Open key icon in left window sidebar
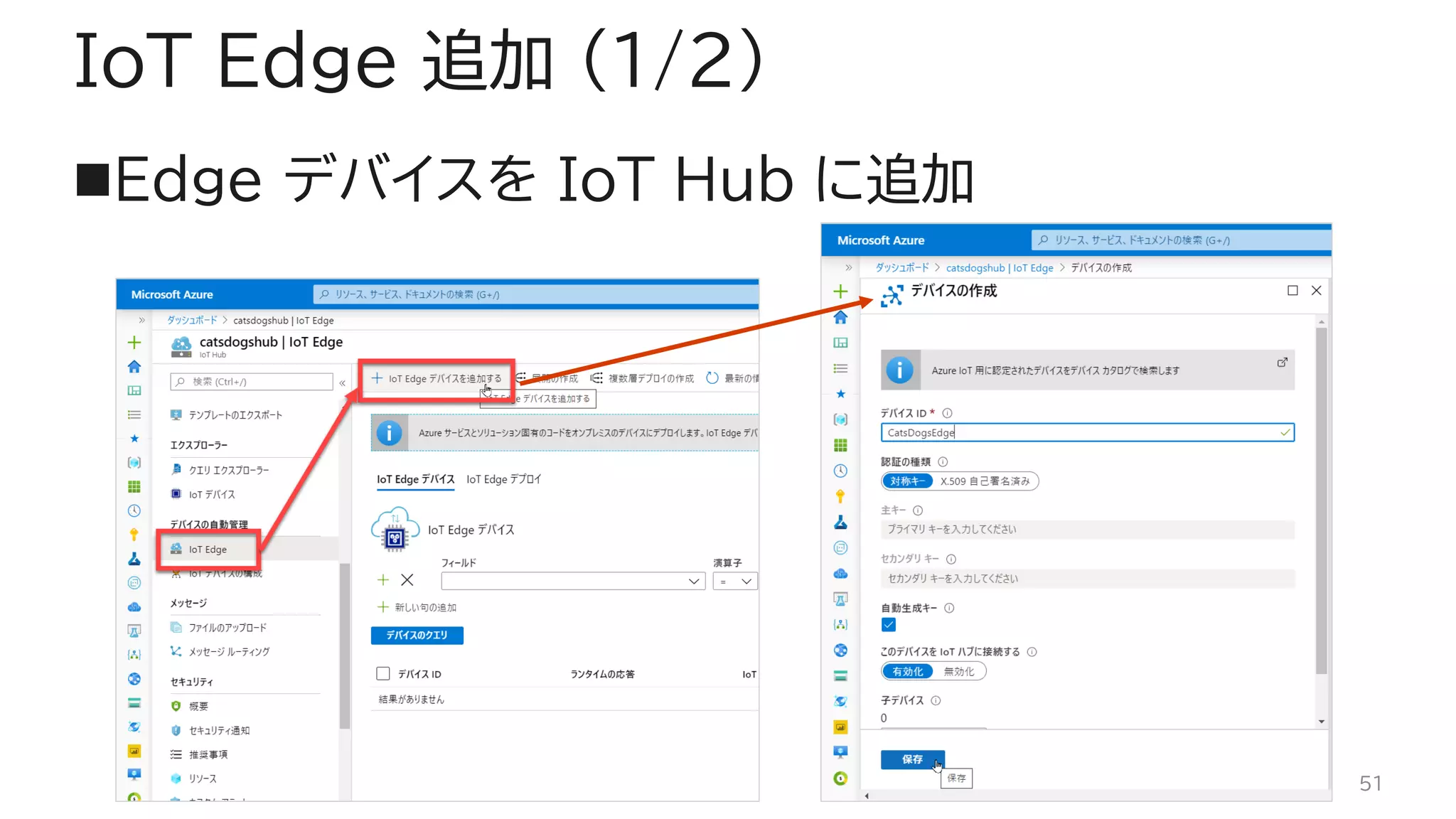This screenshot has width=1456, height=819. pyautogui.click(x=134, y=535)
